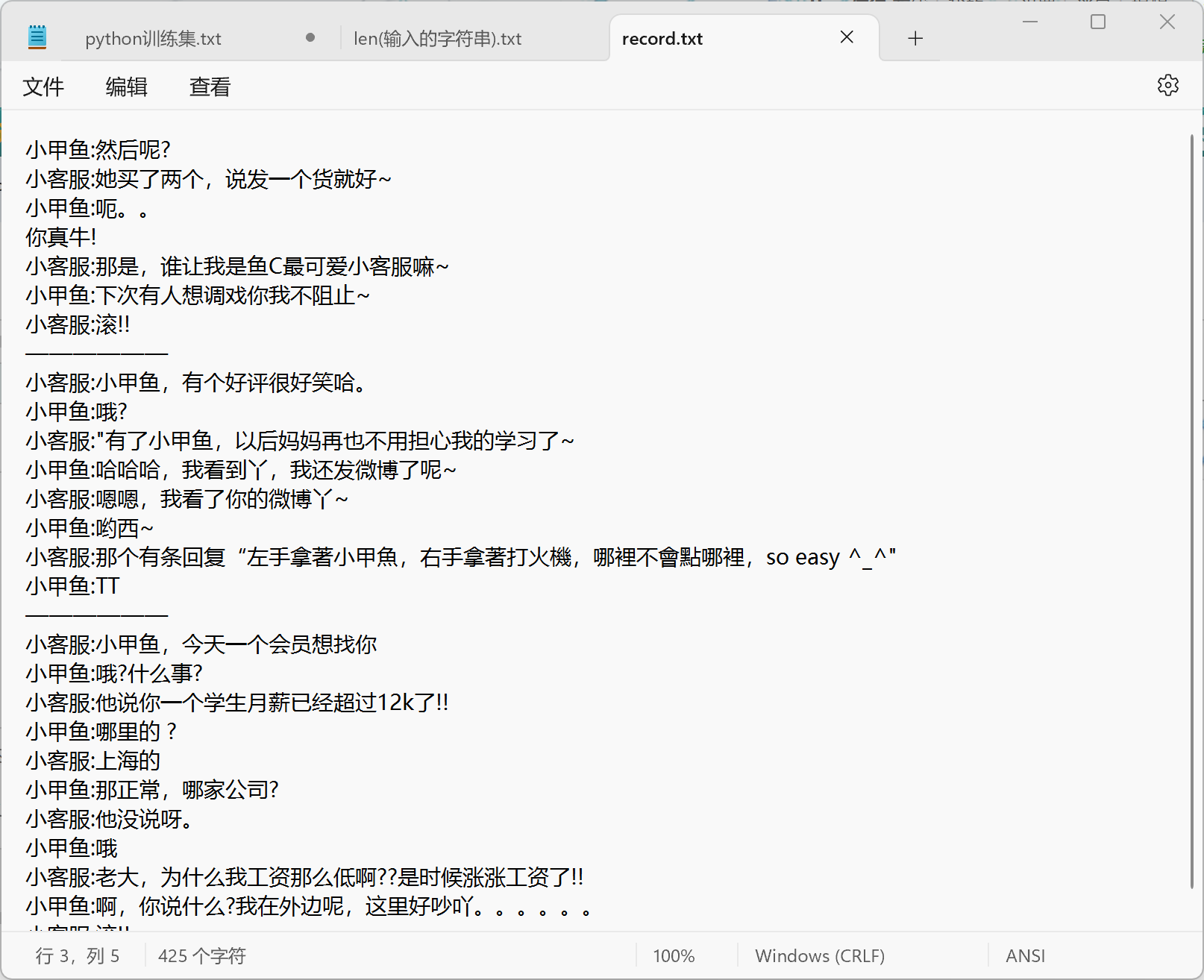The width and height of the screenshot is (1204, 980).
Task: Click the line 小甲鱼:哦?
Action: pyautogui.click(x=76, y=412)
